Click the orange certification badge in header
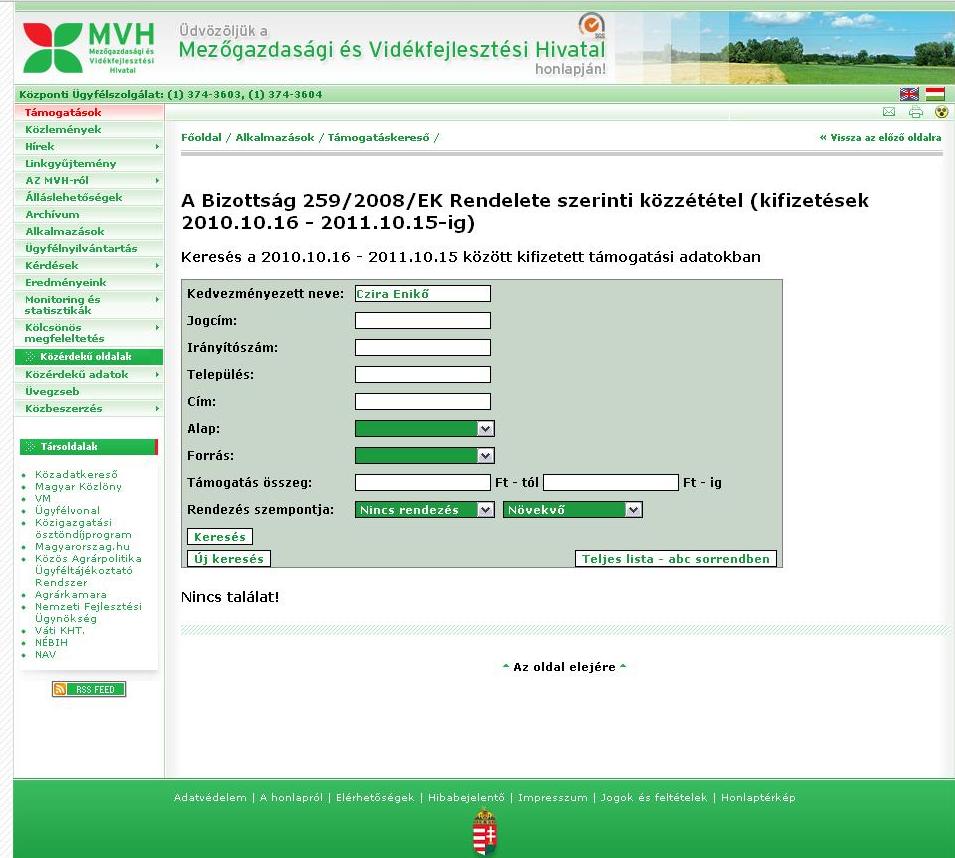Viewport: 955px width, 858px height. point(591,26)
